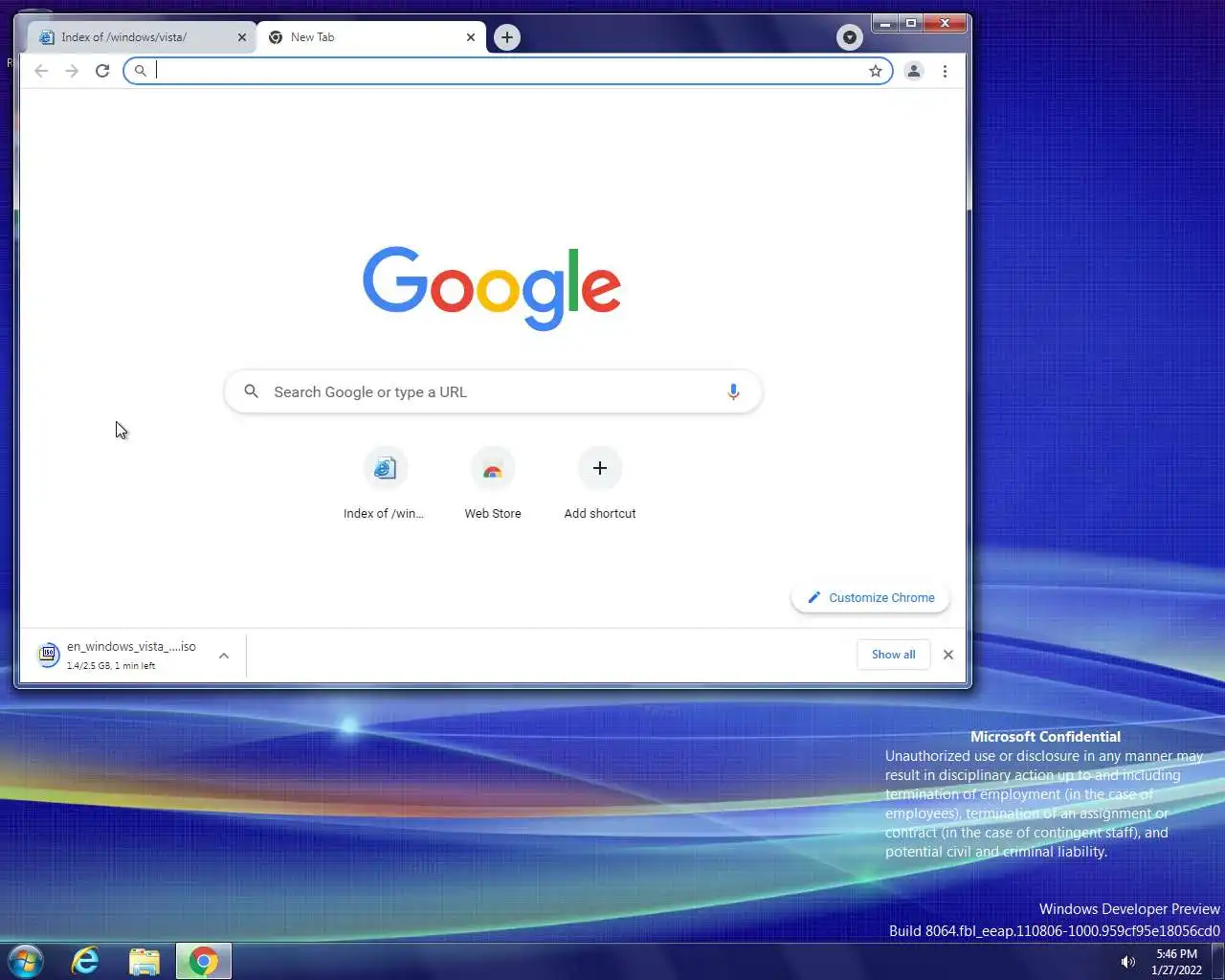Click the forward navigation arrow
The width and height of the screenshot is (1225, 980).
pos(72,71)
